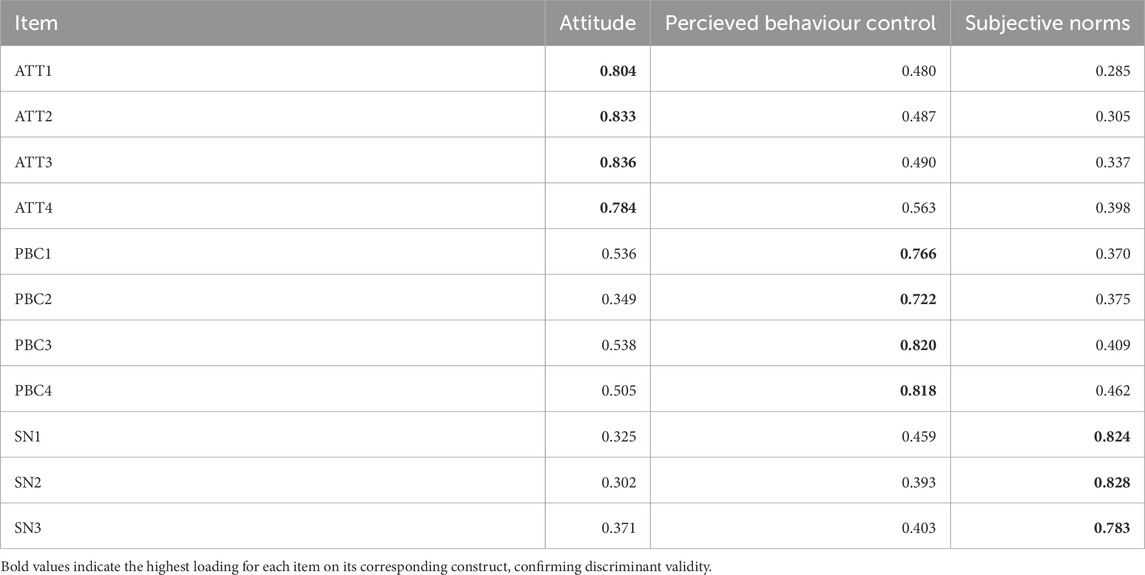This screenshot has width=1145, height=575.
Task: Click the bold 0.804 value
Action: [618, 70]
